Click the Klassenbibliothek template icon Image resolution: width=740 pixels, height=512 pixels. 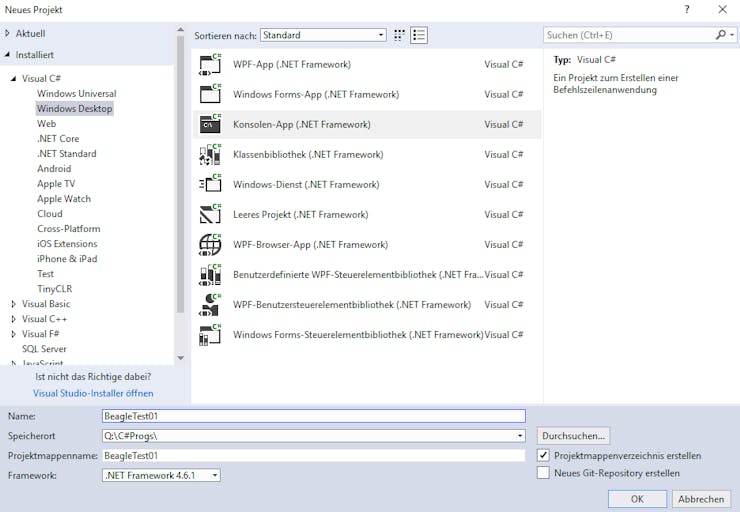click(x=210, y=155)
